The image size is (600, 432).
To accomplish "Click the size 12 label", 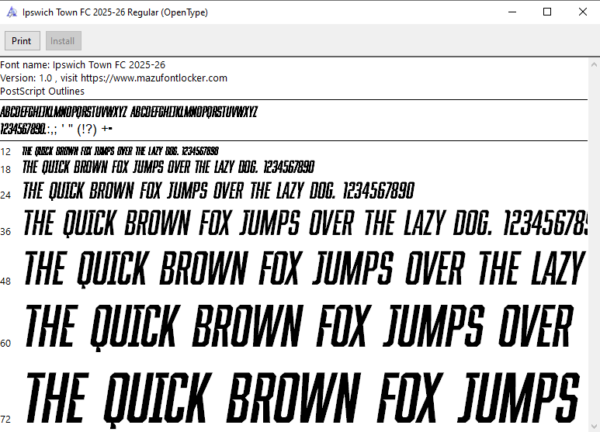I will (5, 152).
